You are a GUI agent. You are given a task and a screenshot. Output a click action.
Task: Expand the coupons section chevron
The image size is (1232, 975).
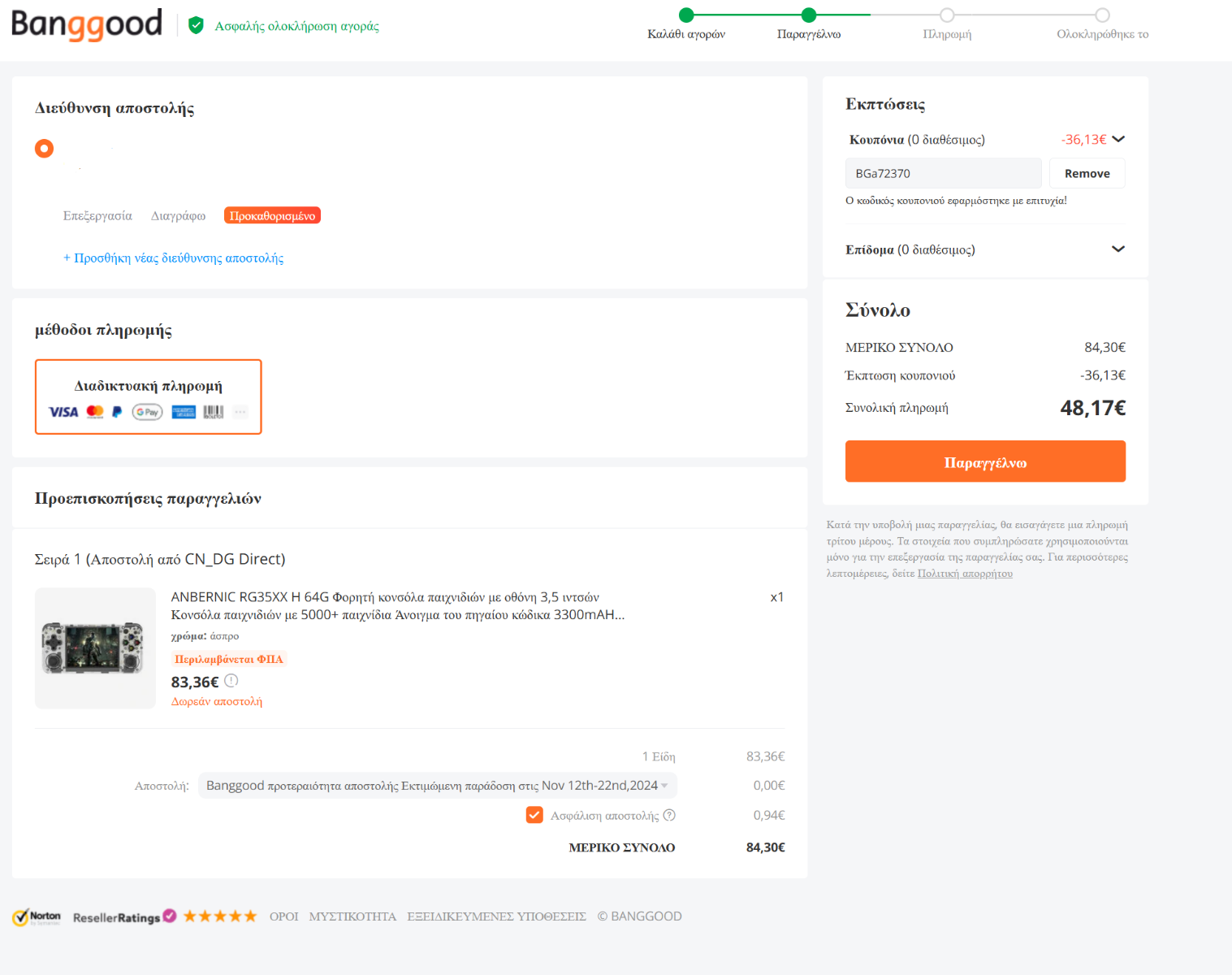[x=1118, y=139]
